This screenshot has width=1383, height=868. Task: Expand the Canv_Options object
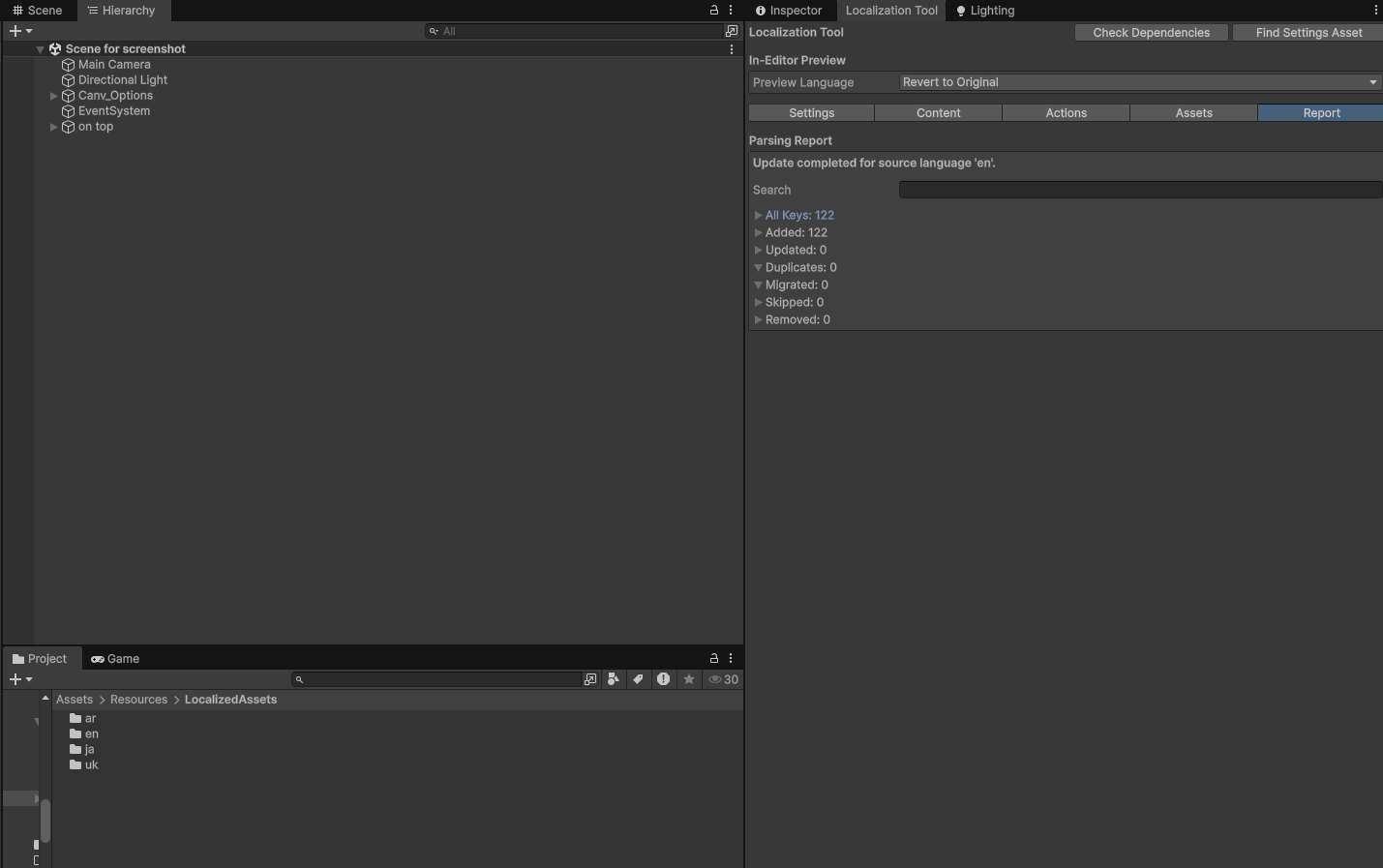(53, 96)
